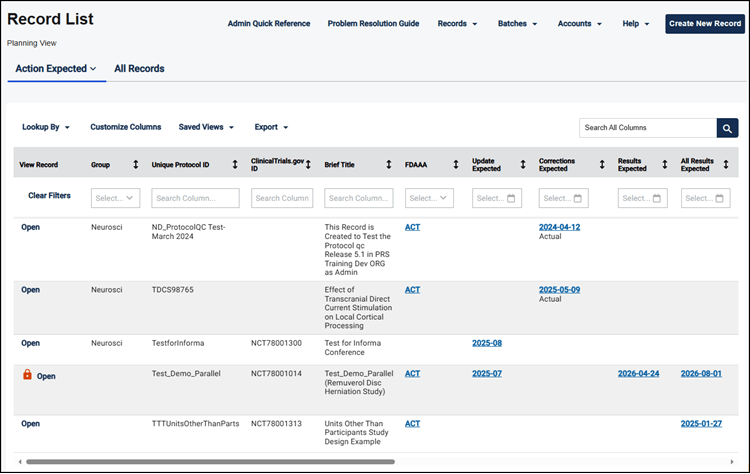
Task: Click Clear Filters
Action: click(49, 196)
